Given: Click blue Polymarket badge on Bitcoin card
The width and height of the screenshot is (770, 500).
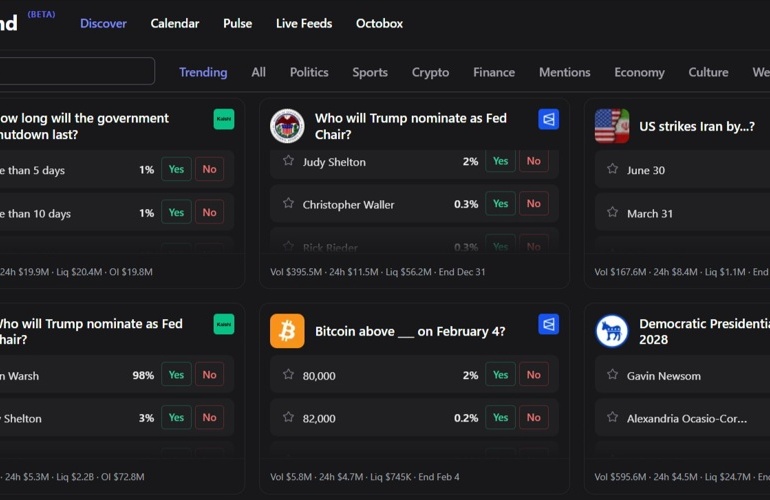Looking at the screenshot, I should point(548,324).
